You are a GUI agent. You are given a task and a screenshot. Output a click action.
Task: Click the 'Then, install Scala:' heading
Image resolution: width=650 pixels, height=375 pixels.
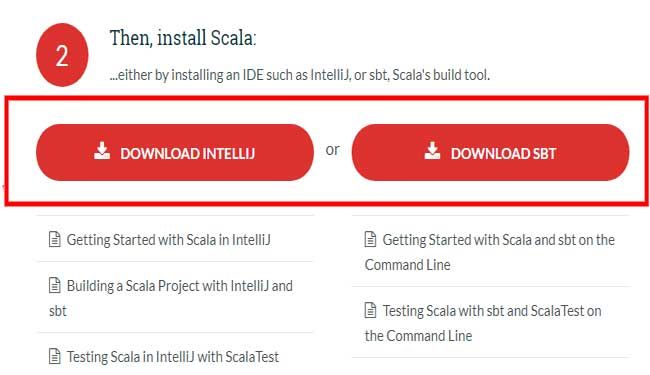click(x=183, y=38)
